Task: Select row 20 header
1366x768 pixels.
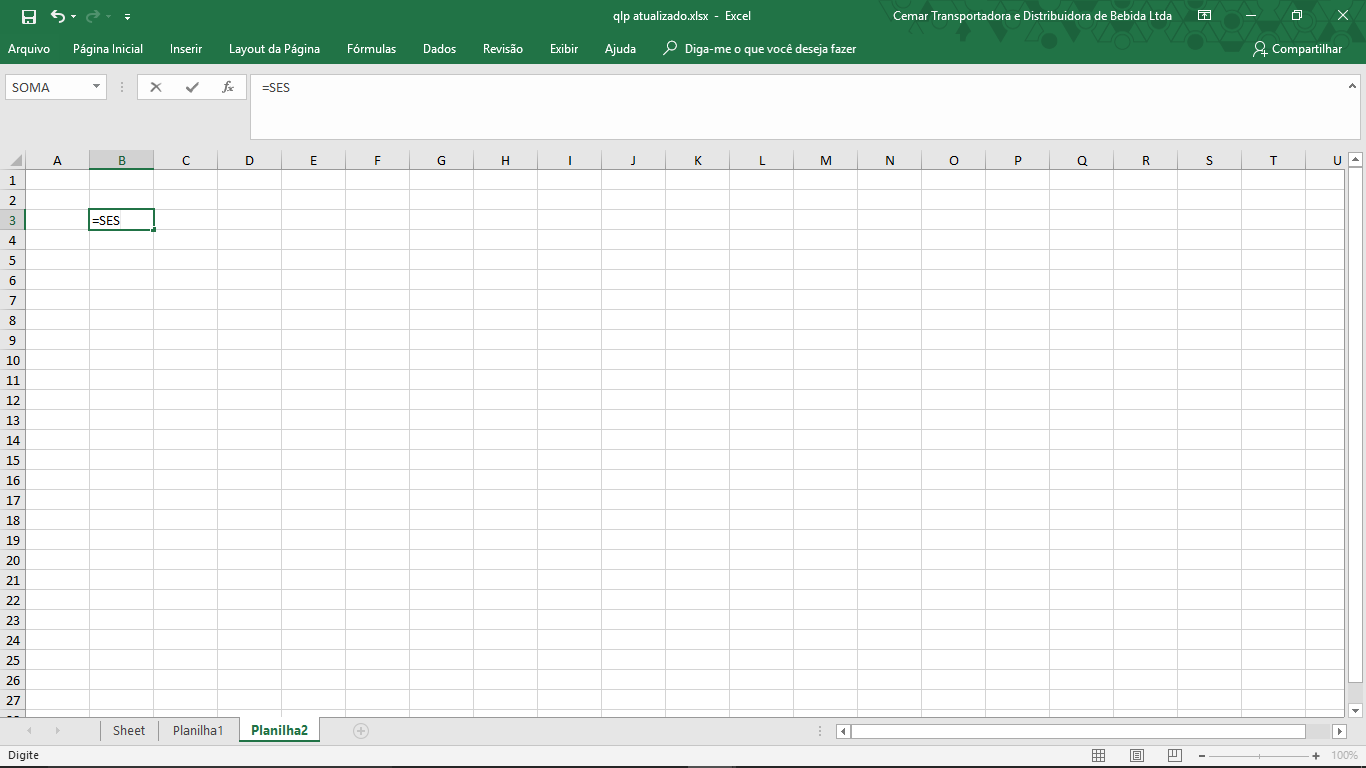Action: 13,560
